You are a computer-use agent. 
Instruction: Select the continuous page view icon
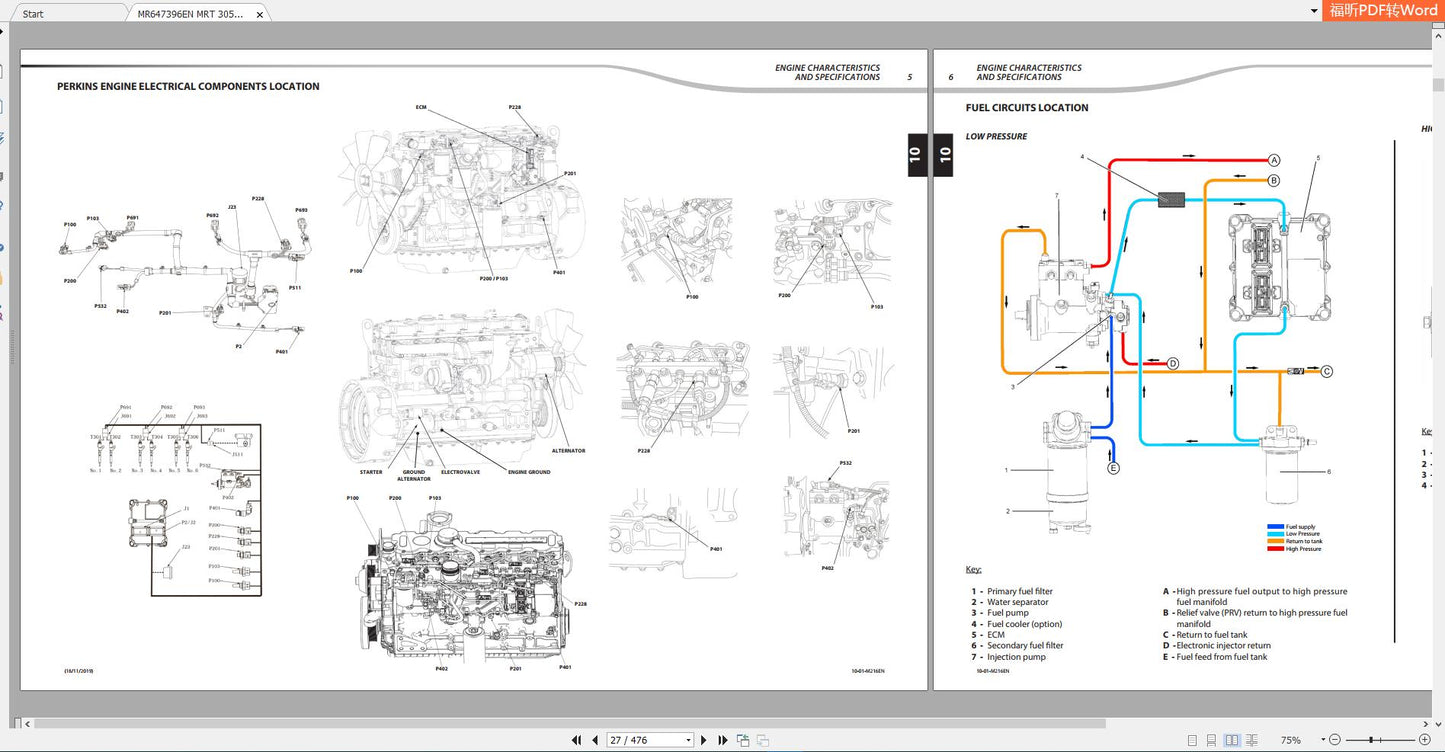(x=1212, y=740)
